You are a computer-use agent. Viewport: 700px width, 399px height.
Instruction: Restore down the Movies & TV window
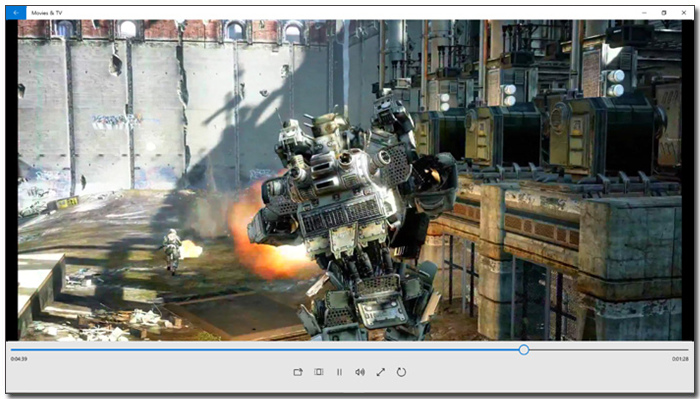664,12
